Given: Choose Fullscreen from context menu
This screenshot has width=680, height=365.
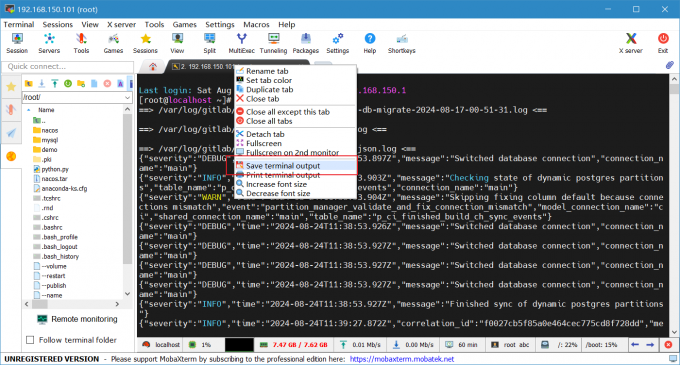Looking at the screenshot, I should [x=295, y=143].
